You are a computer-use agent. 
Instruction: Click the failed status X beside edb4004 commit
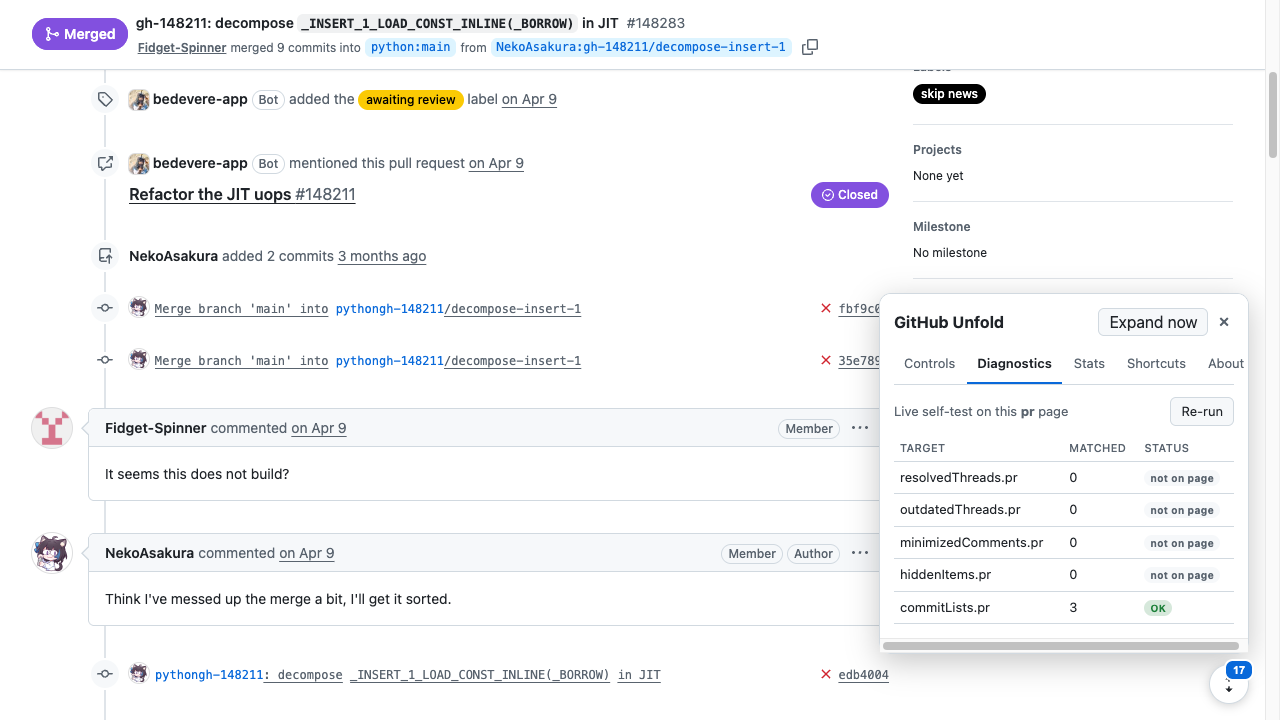click(826, 675)
